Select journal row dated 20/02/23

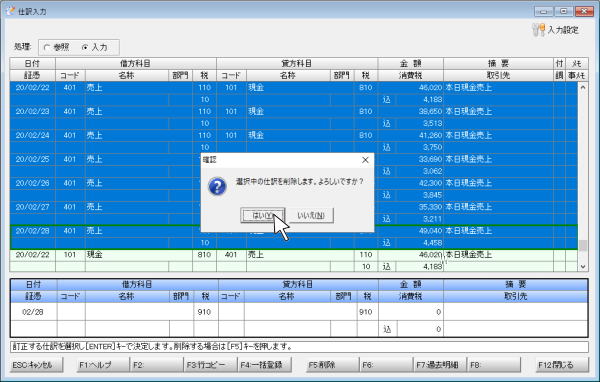point(293,117)
